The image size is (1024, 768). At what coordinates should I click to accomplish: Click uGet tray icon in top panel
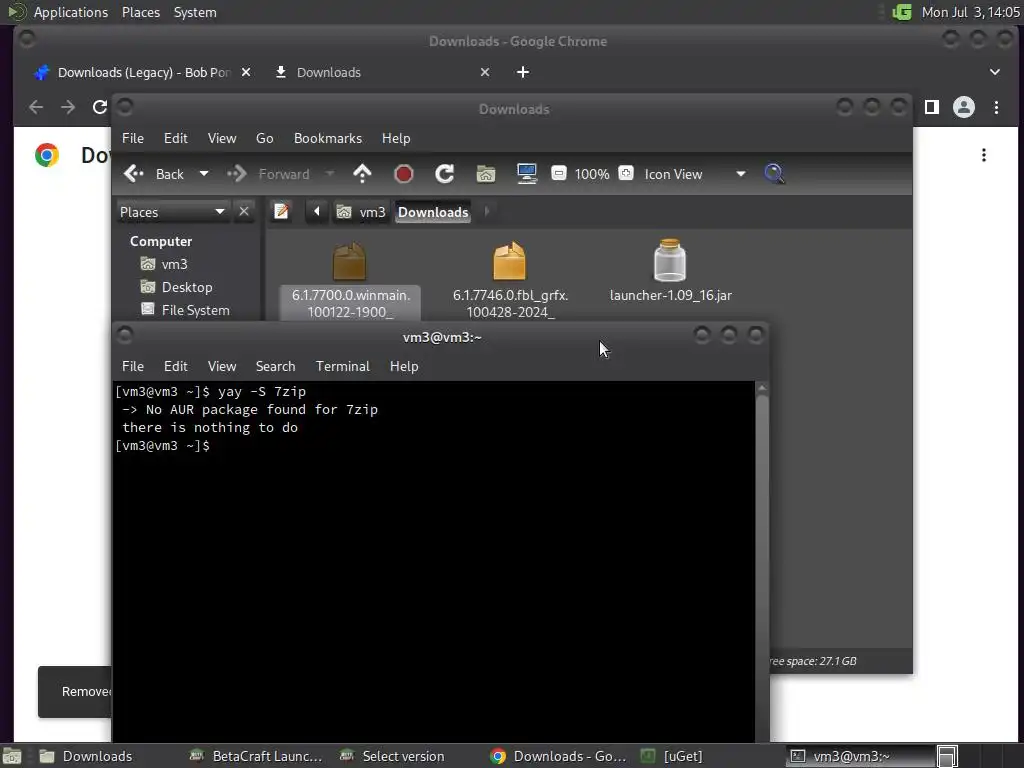pos(902,12)
